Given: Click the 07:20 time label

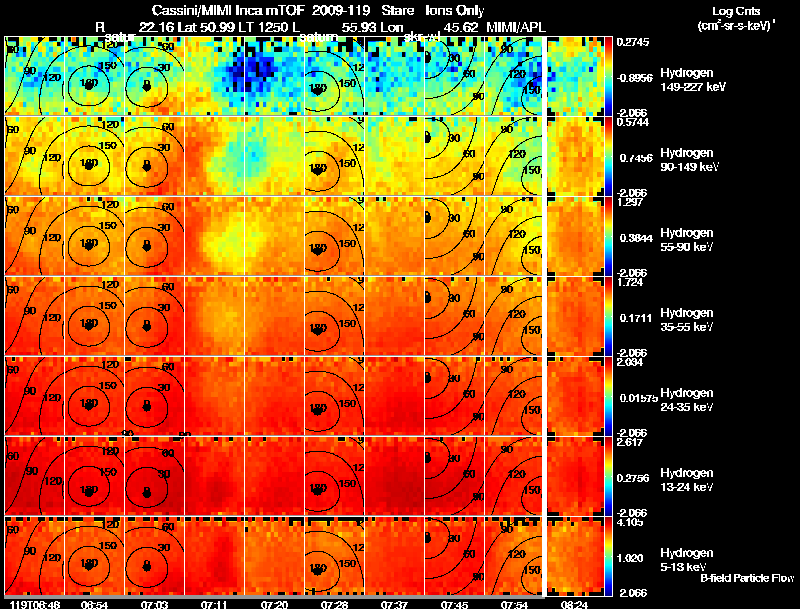Looking at the screenshot, I should [274, 605].
